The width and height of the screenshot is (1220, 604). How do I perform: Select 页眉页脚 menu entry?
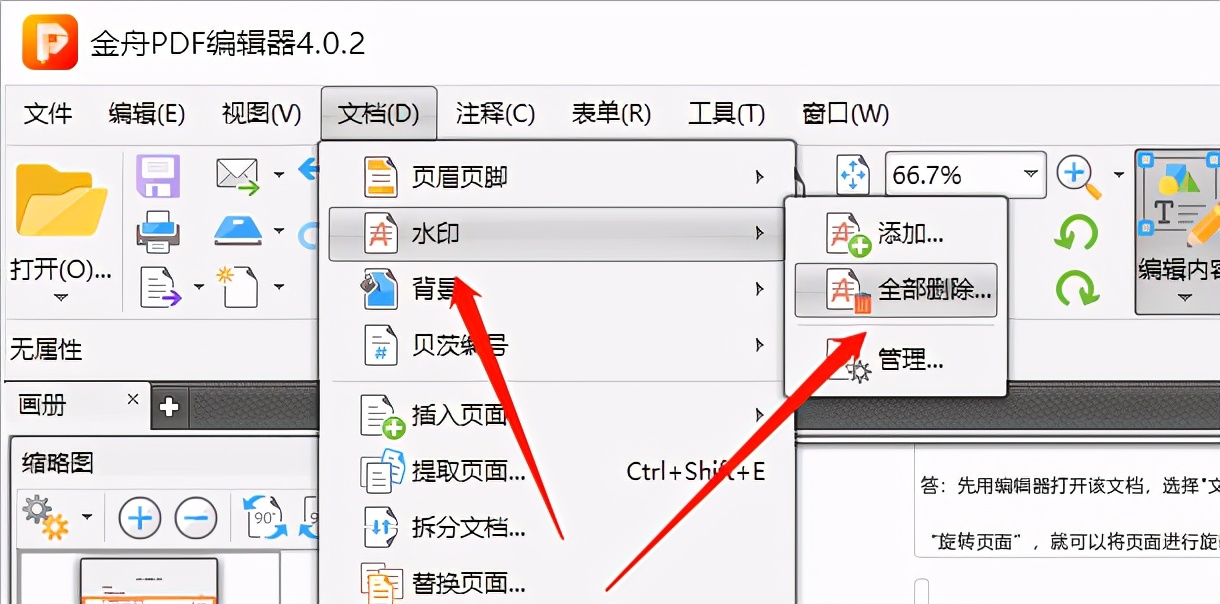tap(557, 177)
